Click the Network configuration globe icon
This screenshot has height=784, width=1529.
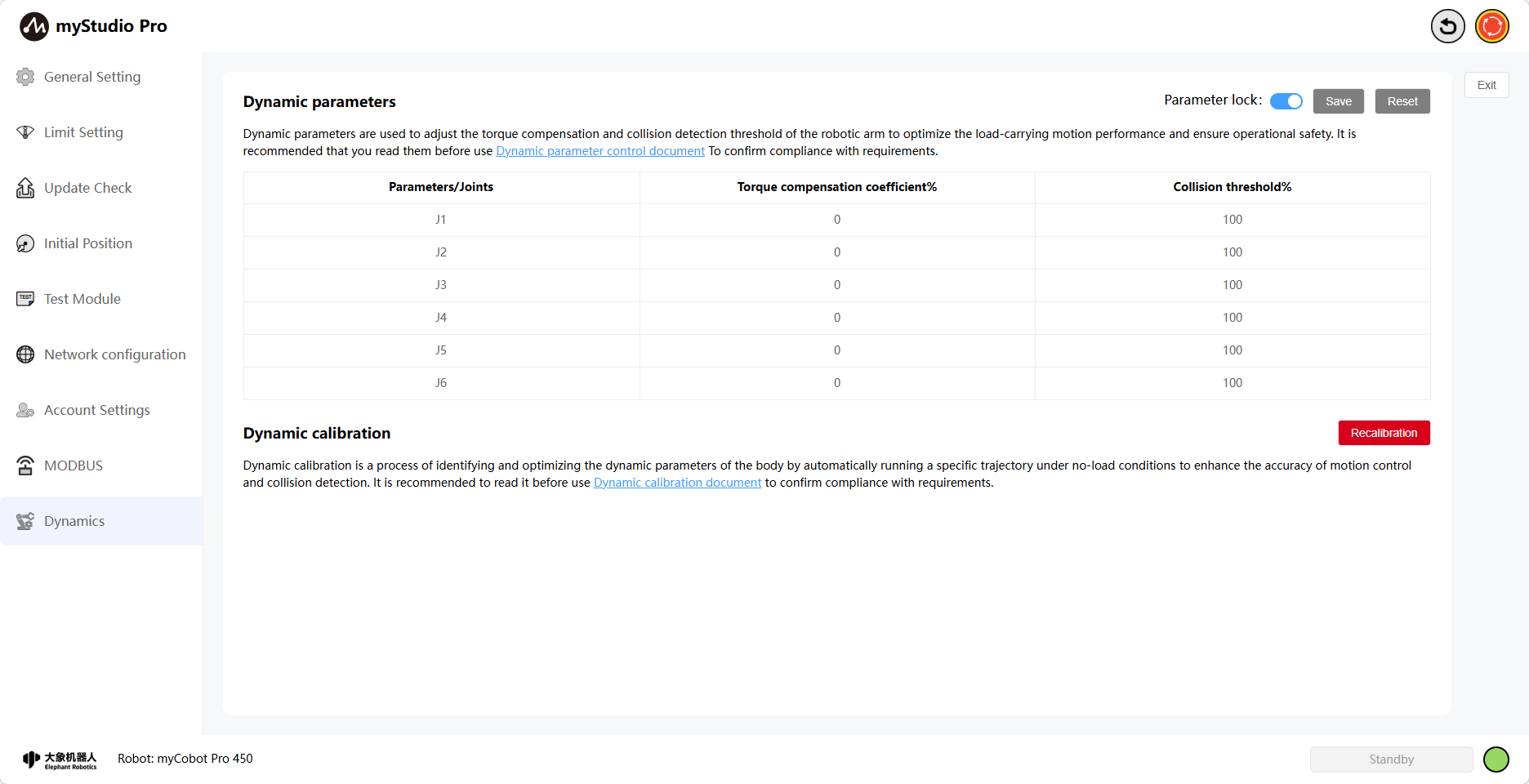[x=25, y=354]
